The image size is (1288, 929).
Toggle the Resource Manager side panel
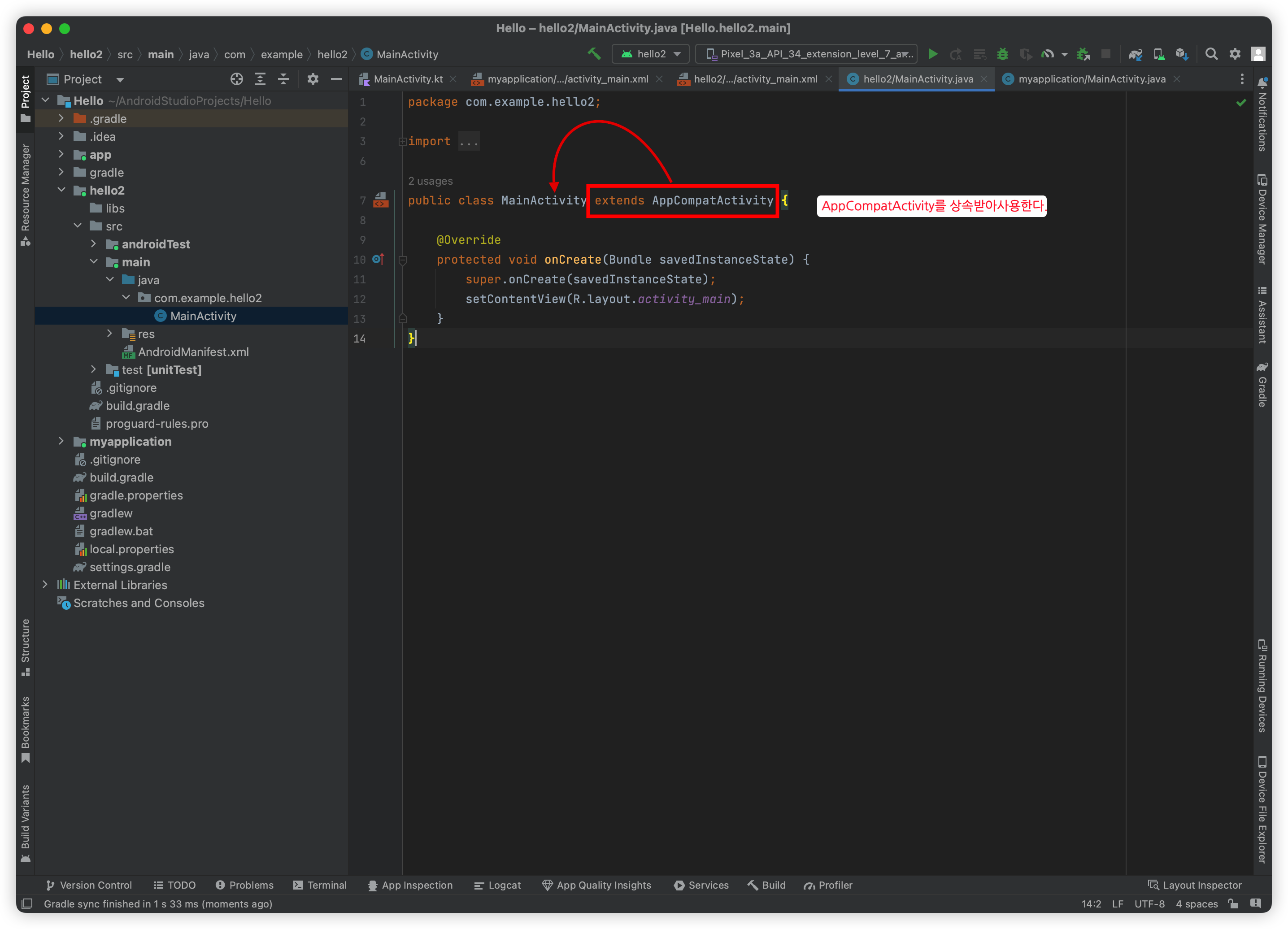coord(26,193)
